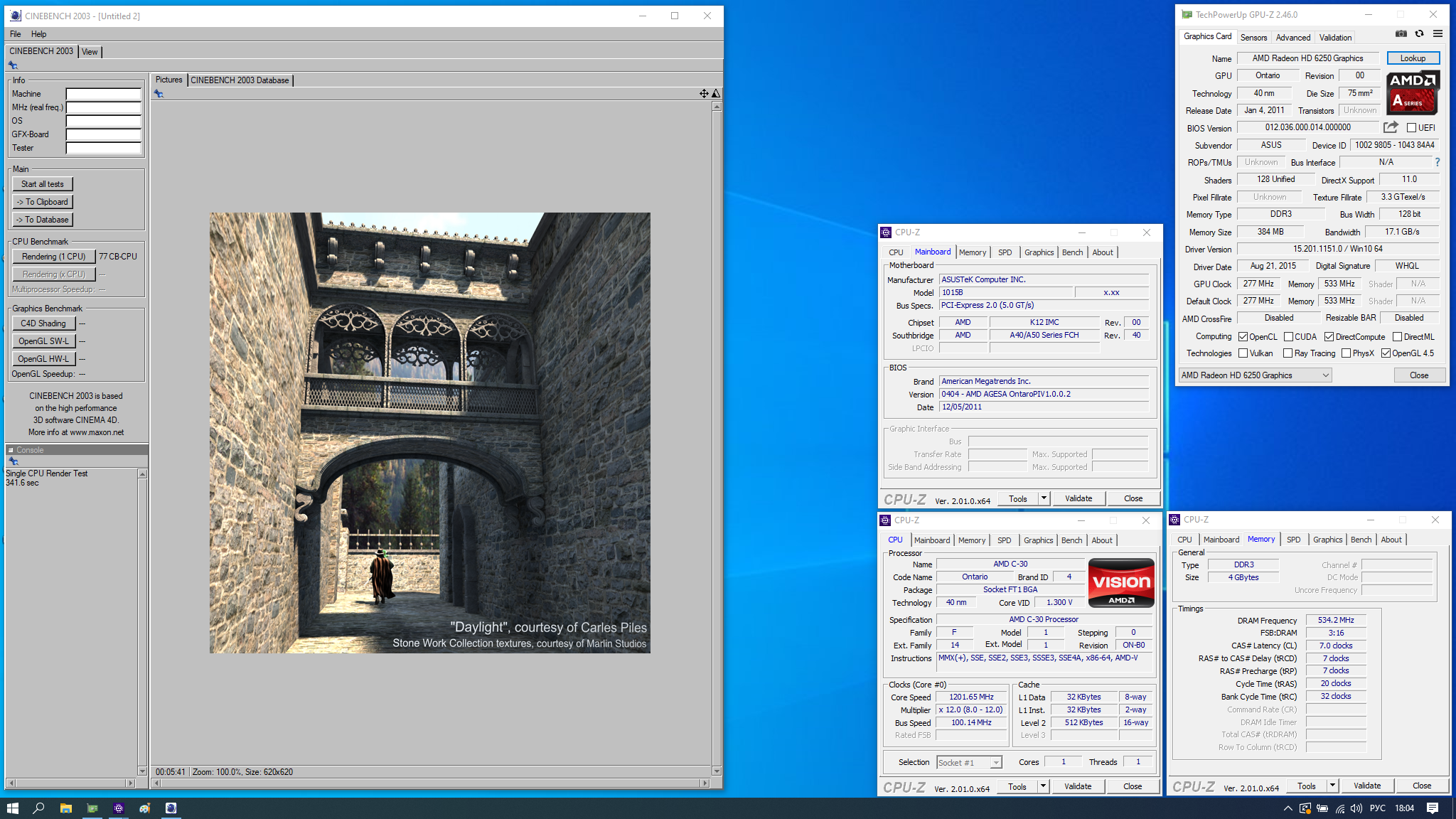Toggle the PhysX checkbox
1456x819 pixels.
click(1346, 353)
